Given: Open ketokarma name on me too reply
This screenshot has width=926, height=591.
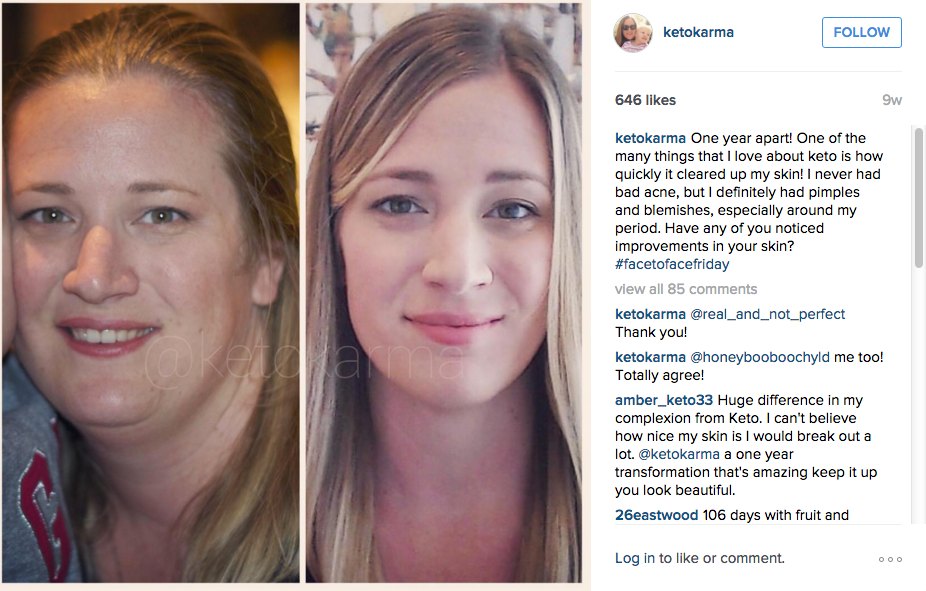Looking at the screenshot, I should point(650,357).
